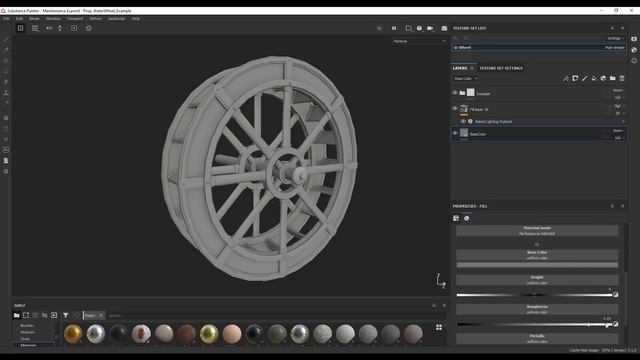640x360 pixels.
Task: Select the Clone stamp tool
Action: (6, 93)
